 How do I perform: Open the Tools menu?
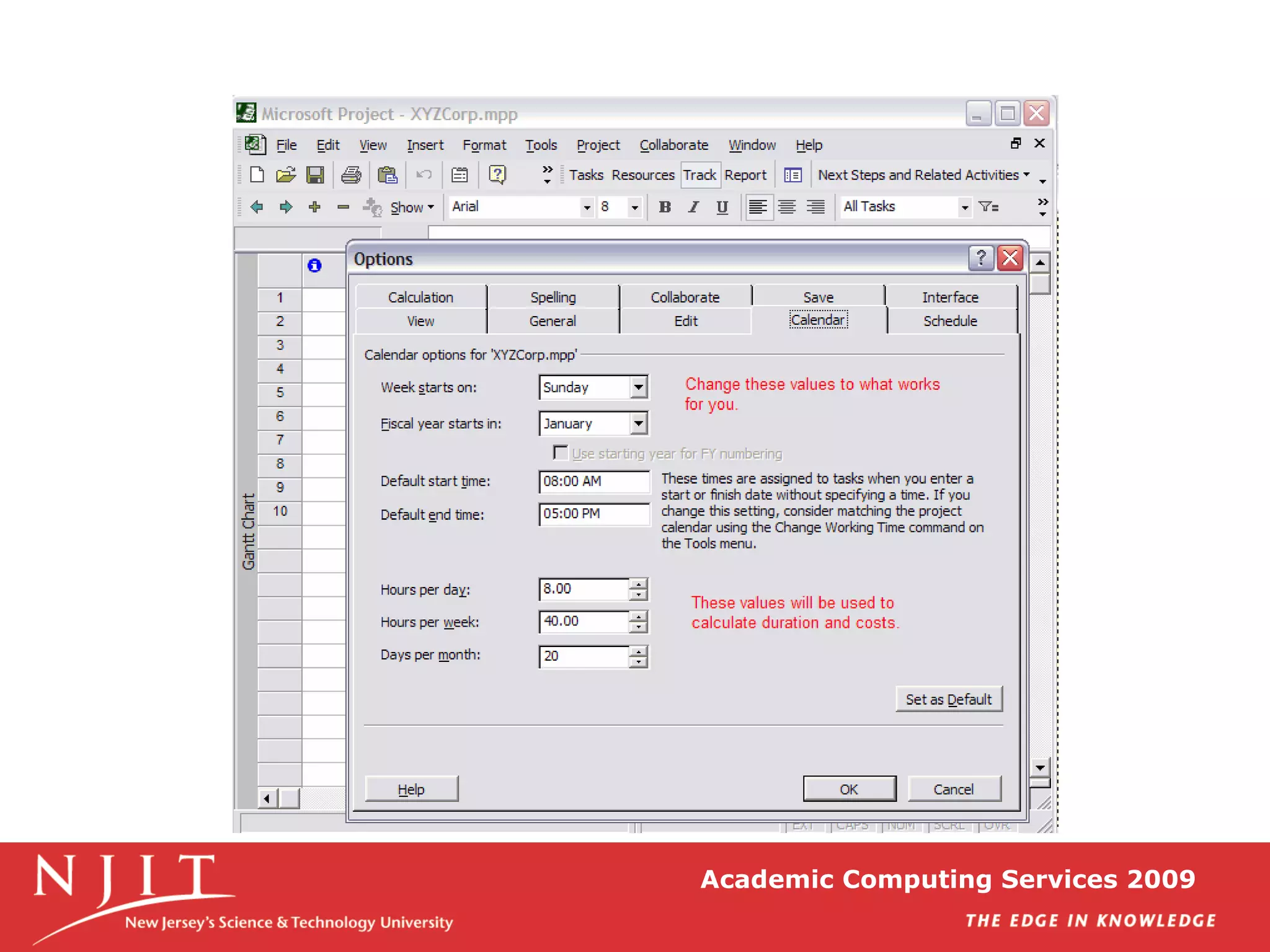point(541,145)
